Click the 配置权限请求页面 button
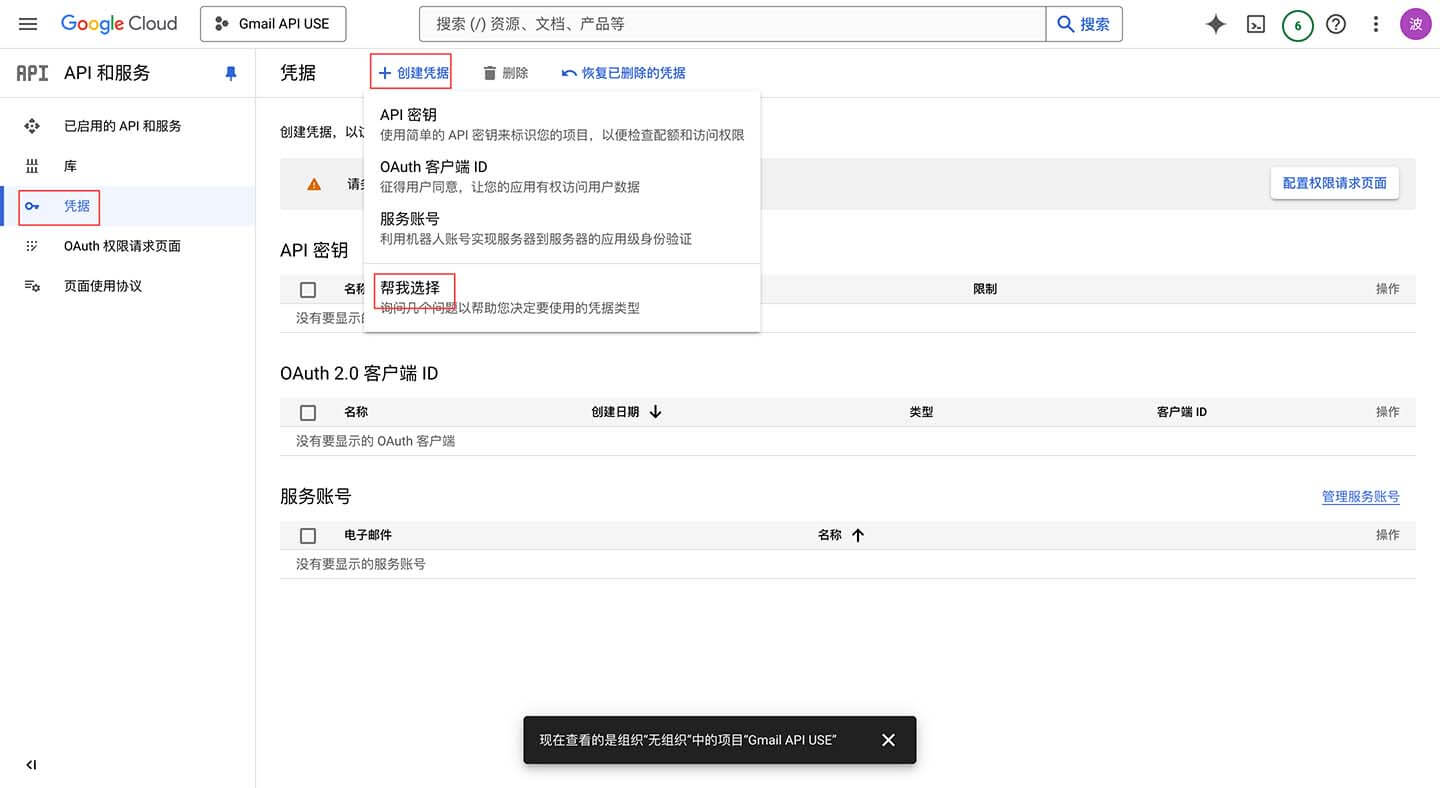This screenshot has height=788, width=1440. tap(1335, 183)
